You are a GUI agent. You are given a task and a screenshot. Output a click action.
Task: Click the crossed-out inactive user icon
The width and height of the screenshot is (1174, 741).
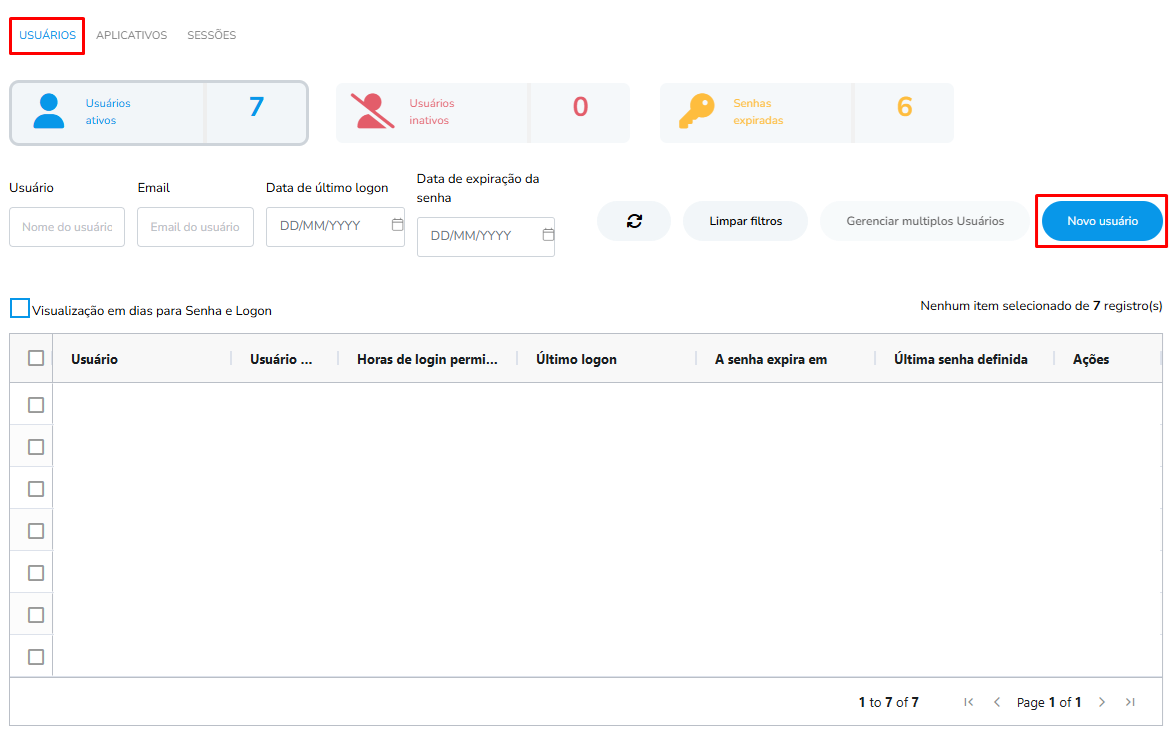point(372,111)
